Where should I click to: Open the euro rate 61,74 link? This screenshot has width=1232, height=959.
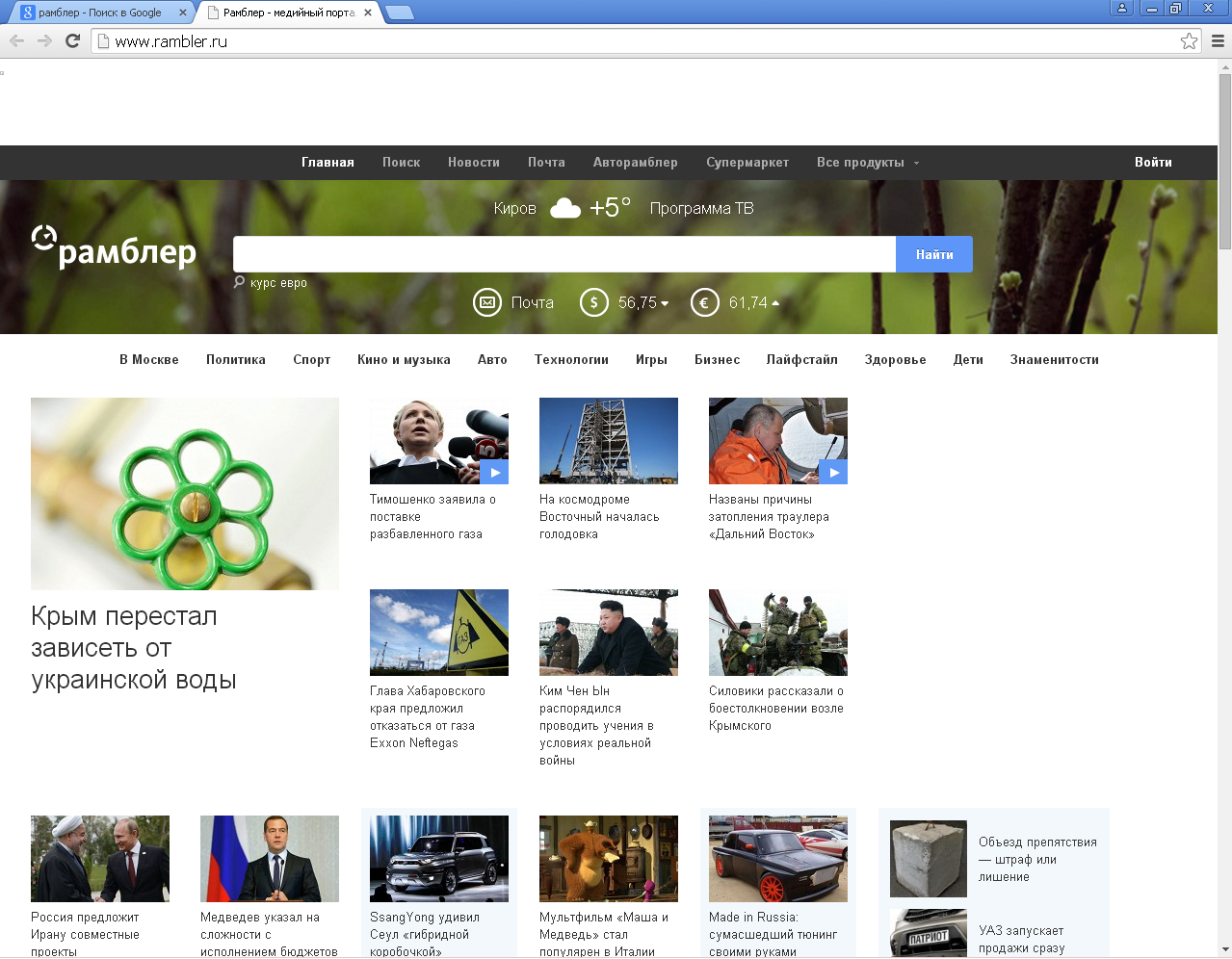753,302
